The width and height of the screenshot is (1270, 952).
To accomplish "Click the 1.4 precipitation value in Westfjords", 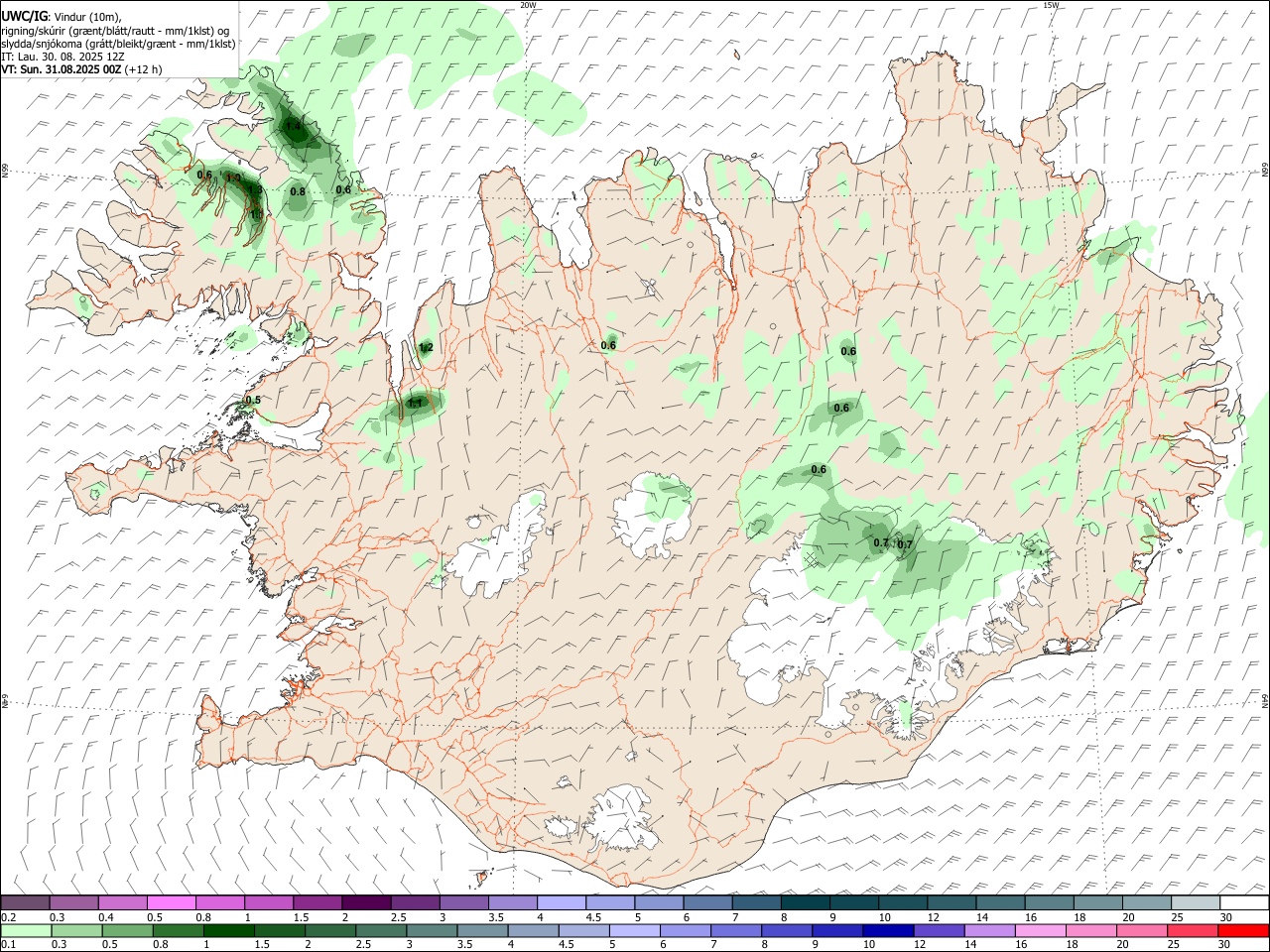I will [x=293, y=127].
